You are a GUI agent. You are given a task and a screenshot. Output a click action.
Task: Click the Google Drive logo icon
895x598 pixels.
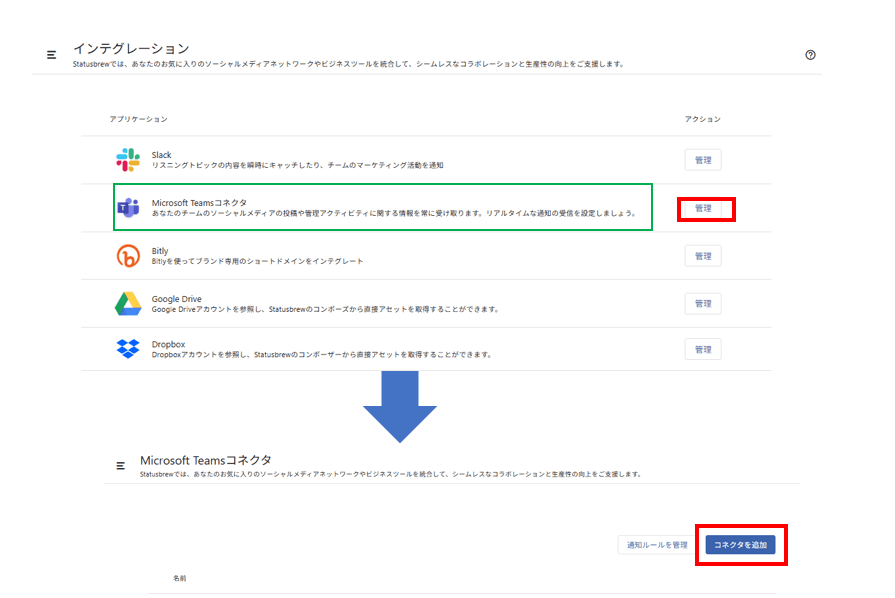(128, 303)
